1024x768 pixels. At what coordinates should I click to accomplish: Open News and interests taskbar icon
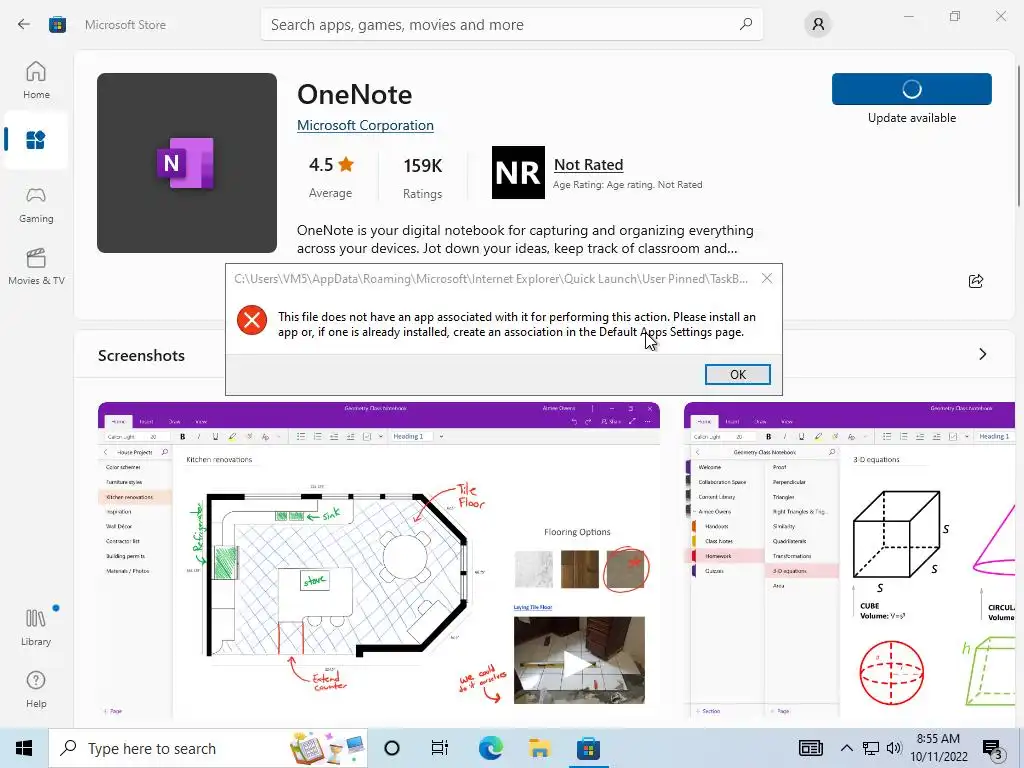(x=810, y=748)
